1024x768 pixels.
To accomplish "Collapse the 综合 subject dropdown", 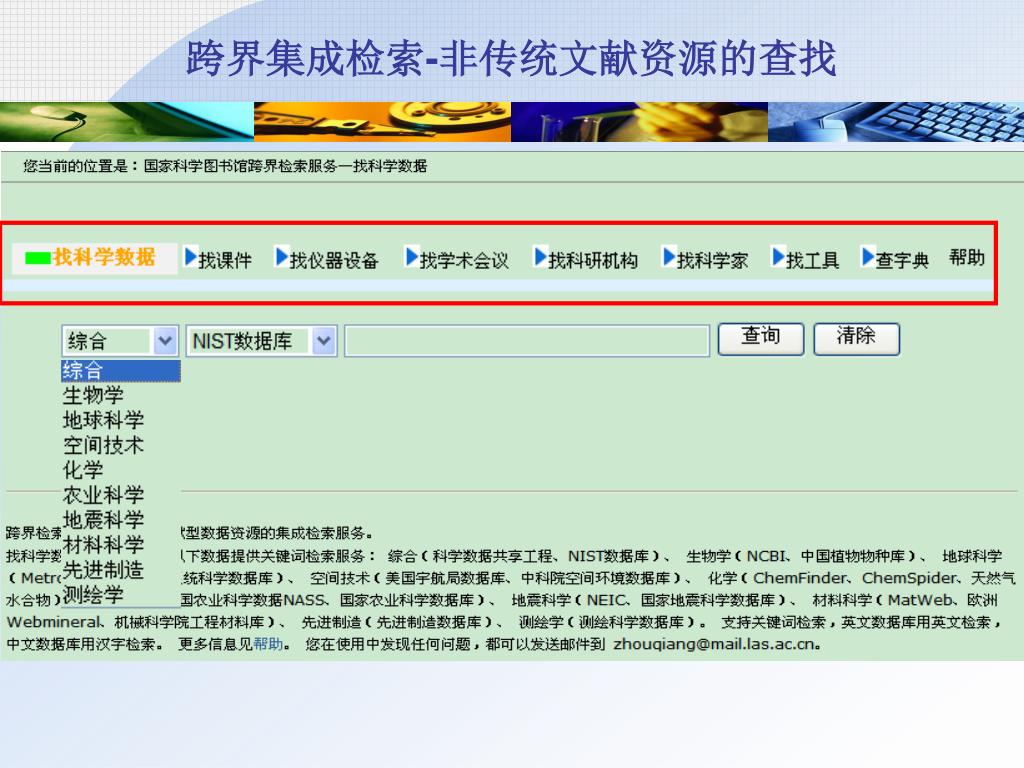I will coord(165,340).
